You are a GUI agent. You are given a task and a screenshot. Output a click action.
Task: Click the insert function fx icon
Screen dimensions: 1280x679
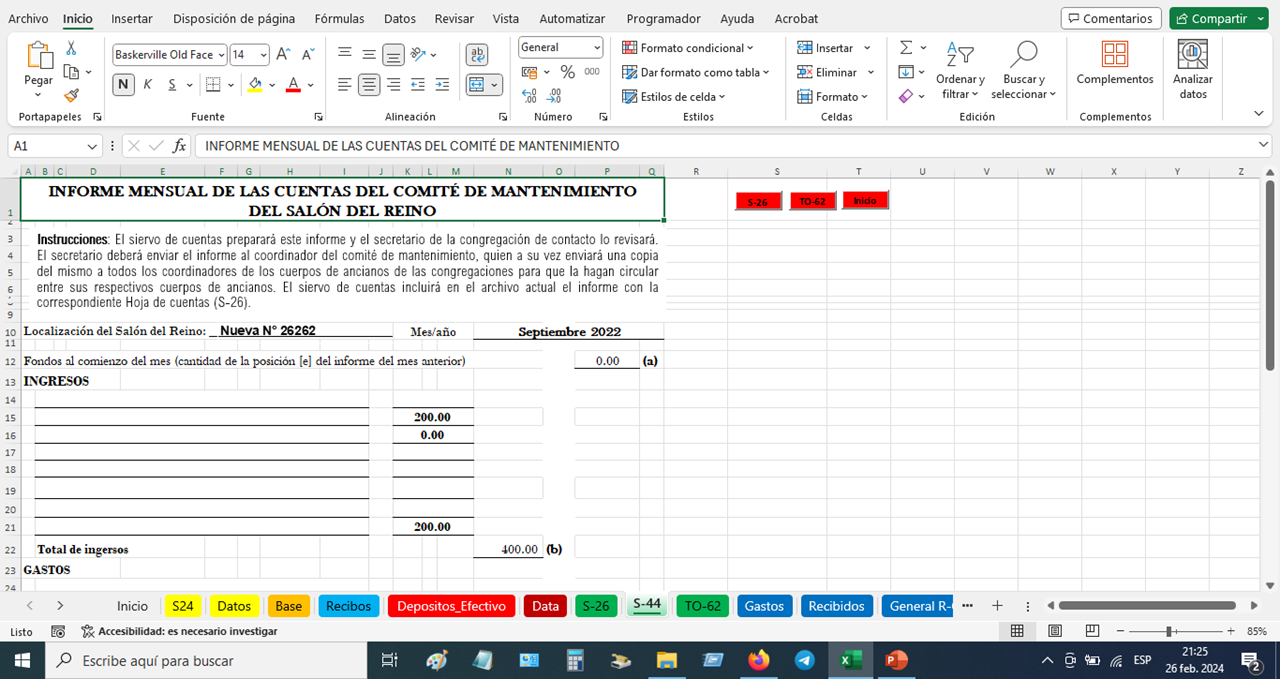(x=180, y=146)
